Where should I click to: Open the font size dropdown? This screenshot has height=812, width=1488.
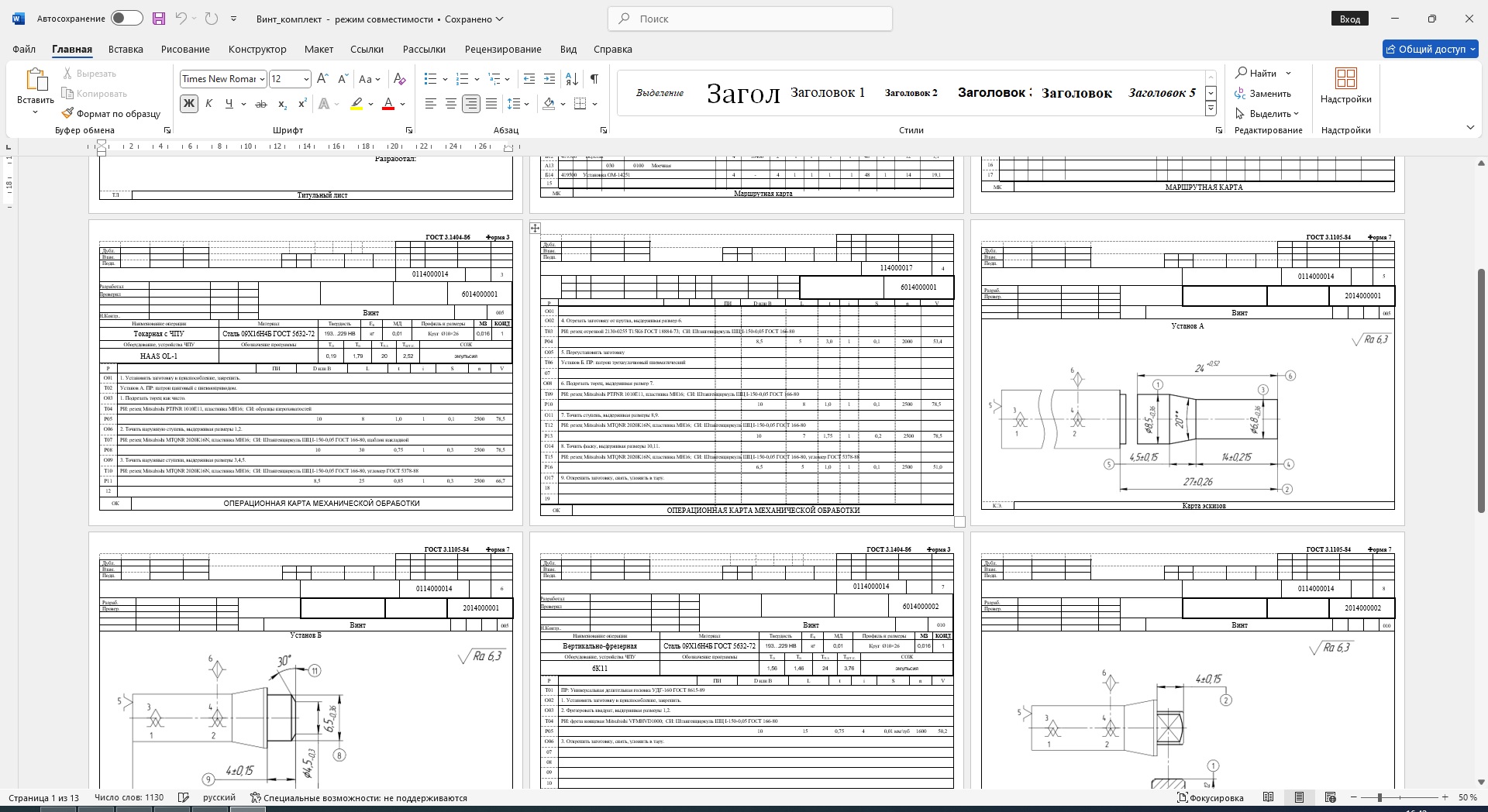pos(306,79)
